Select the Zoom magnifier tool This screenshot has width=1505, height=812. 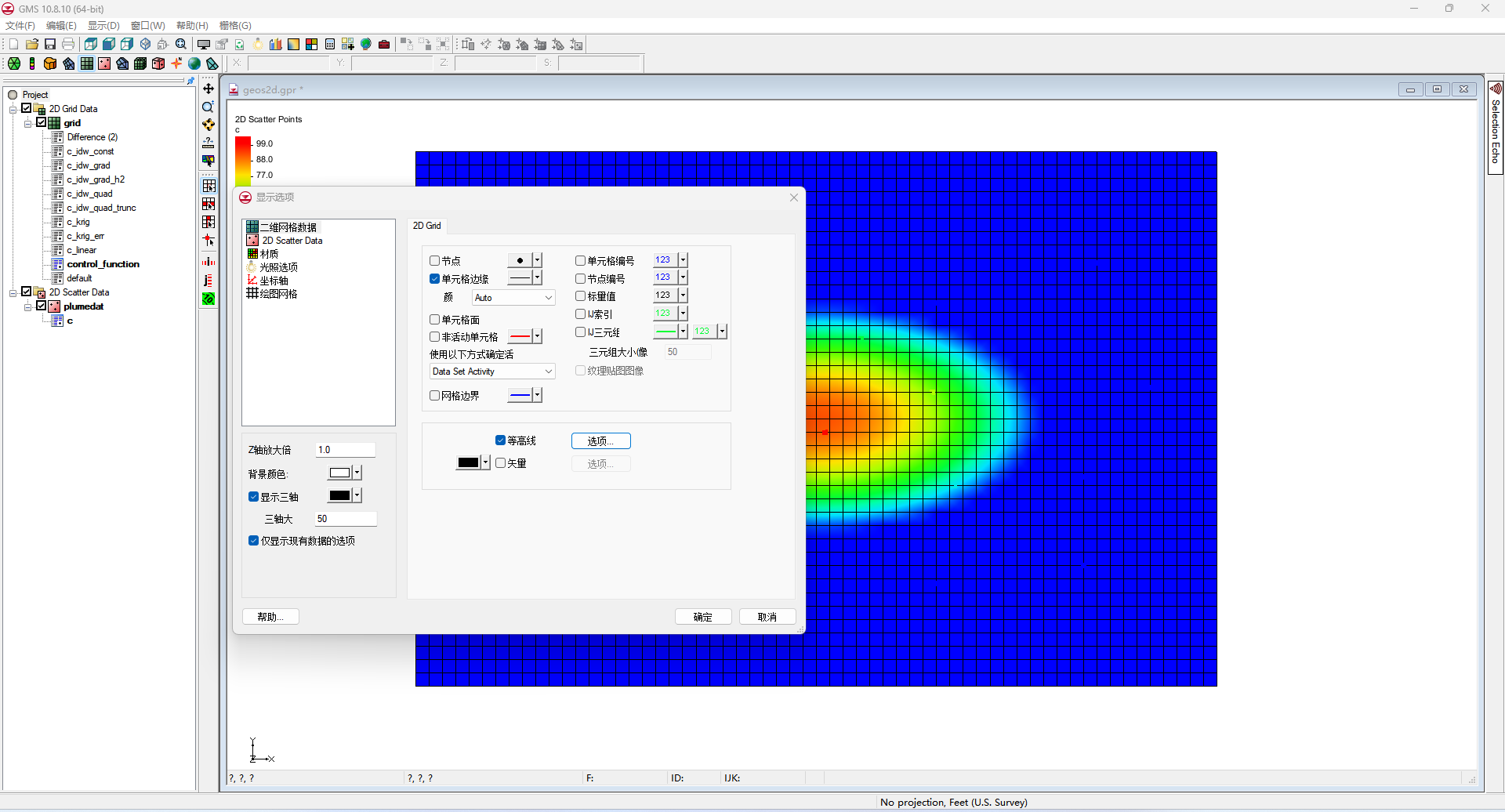209,107
